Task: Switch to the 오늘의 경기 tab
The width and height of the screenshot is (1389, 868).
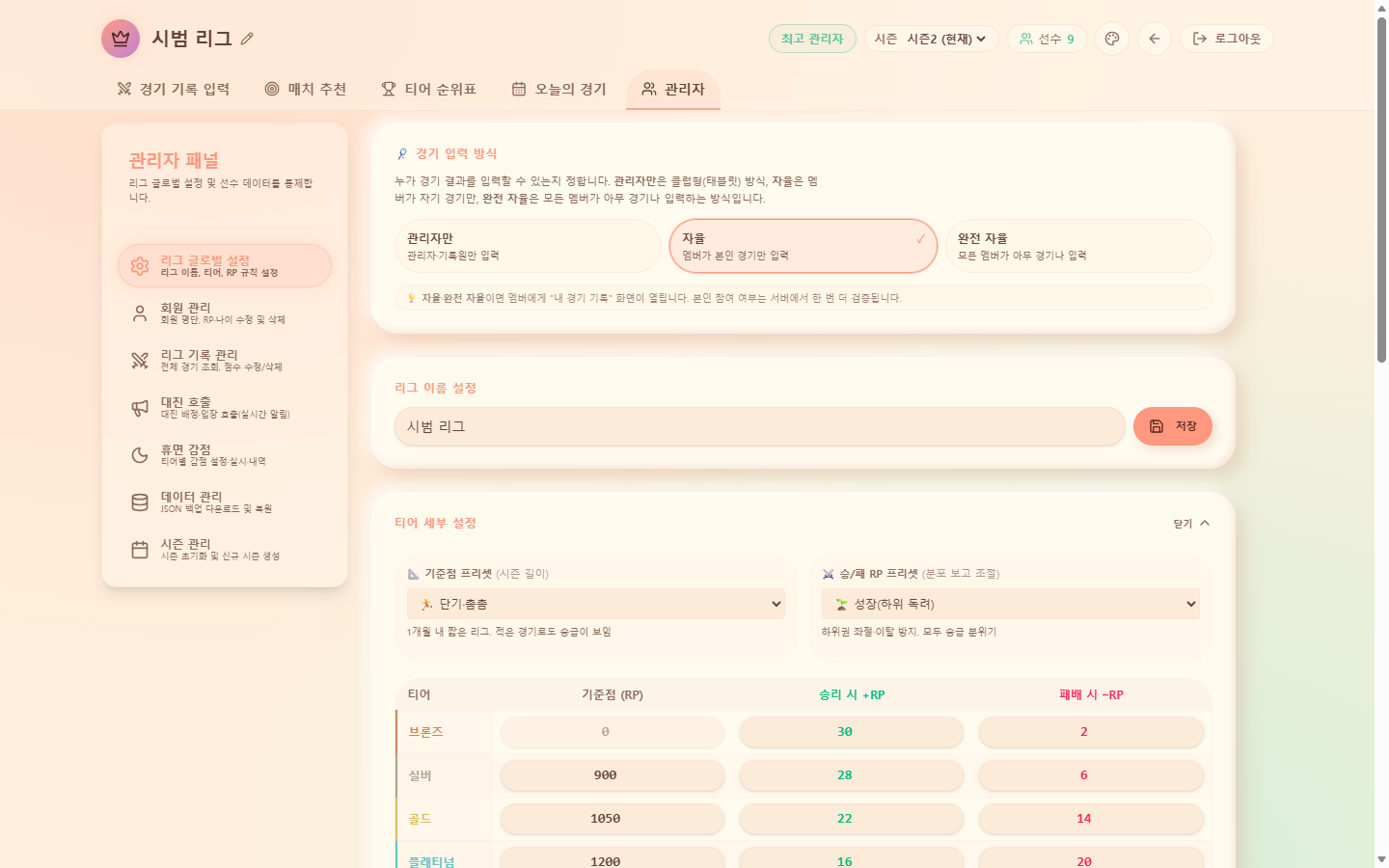Action: point(559,89)
